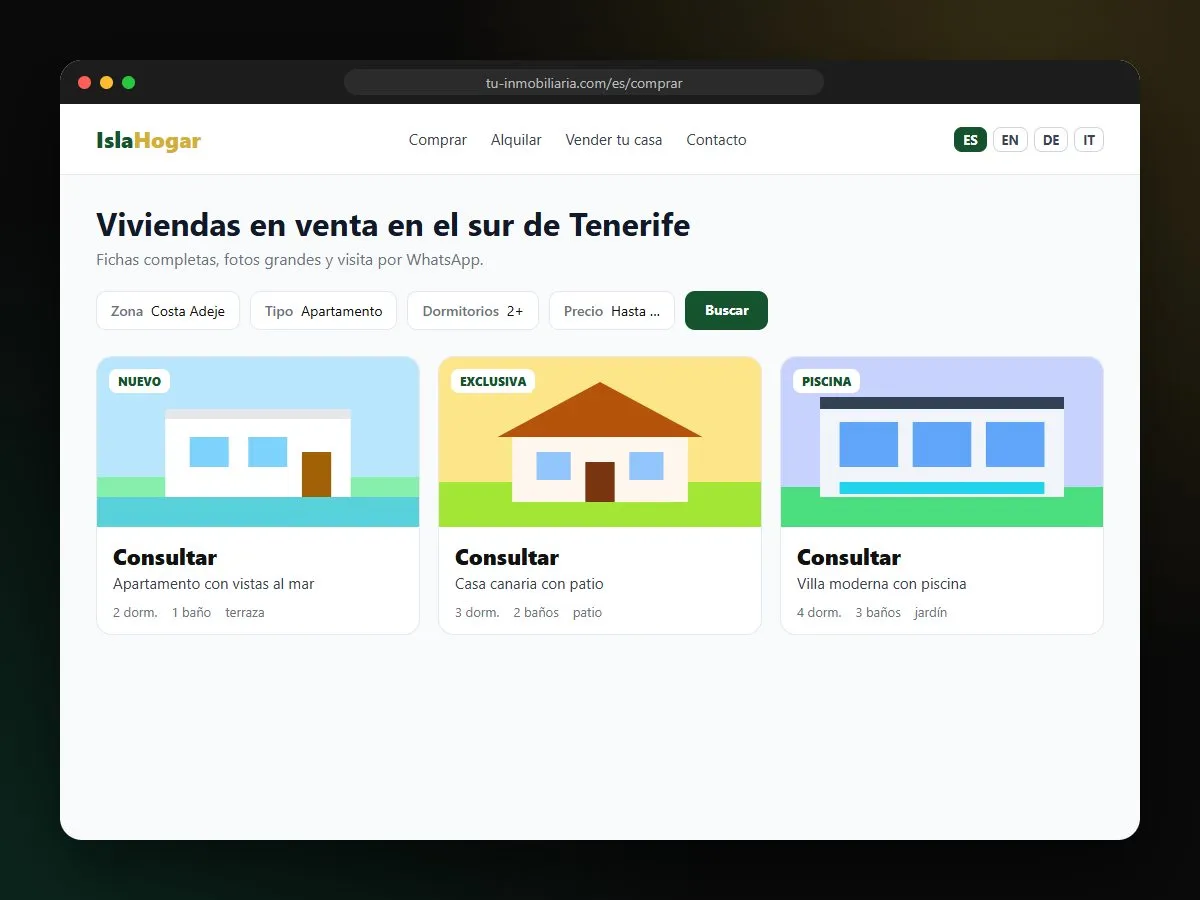Go to Vender tu casa page
This screenshot has width=1200, height=900.
pos(614,140)
